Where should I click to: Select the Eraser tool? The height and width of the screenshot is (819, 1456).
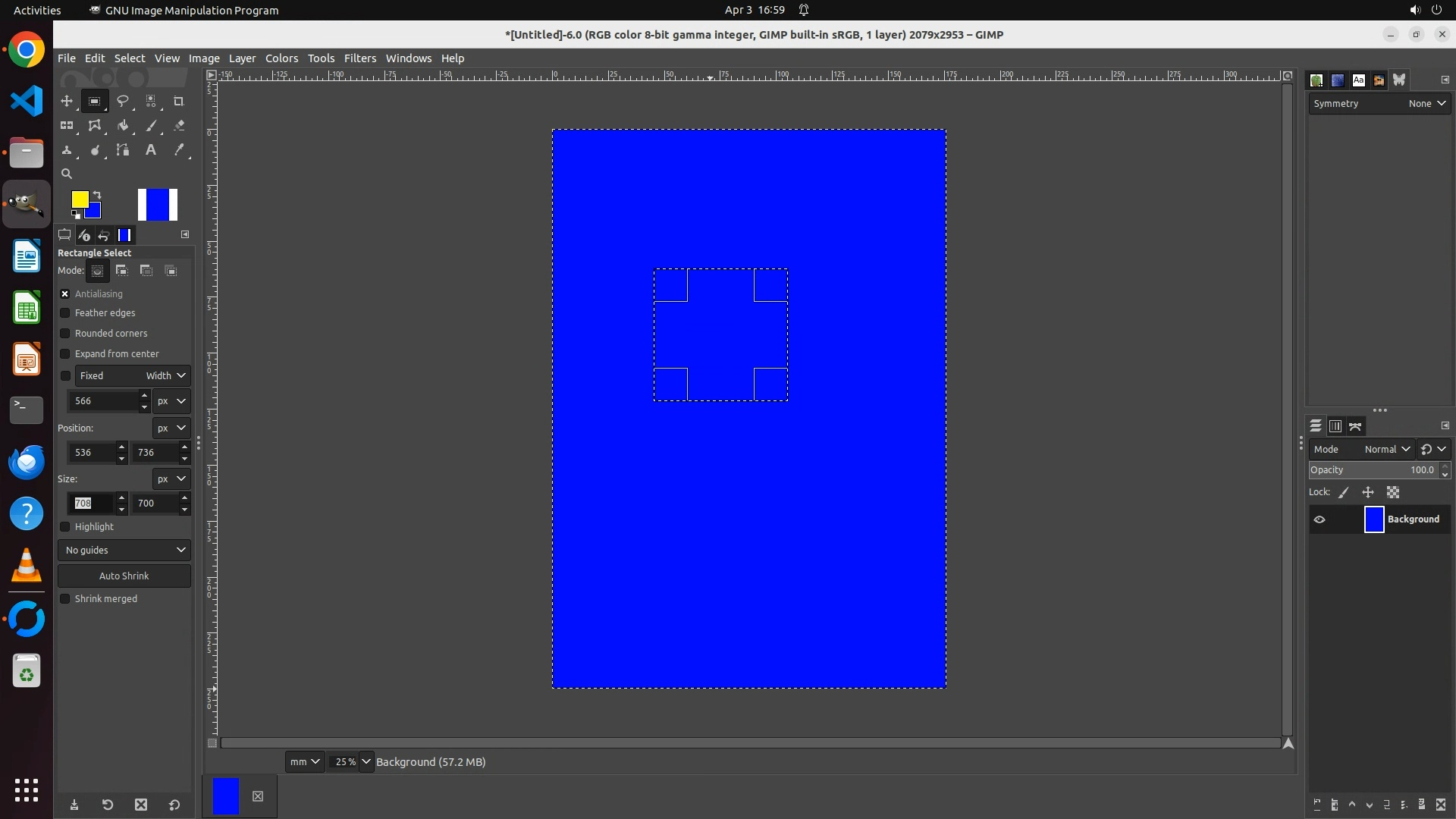coord(179,126)
